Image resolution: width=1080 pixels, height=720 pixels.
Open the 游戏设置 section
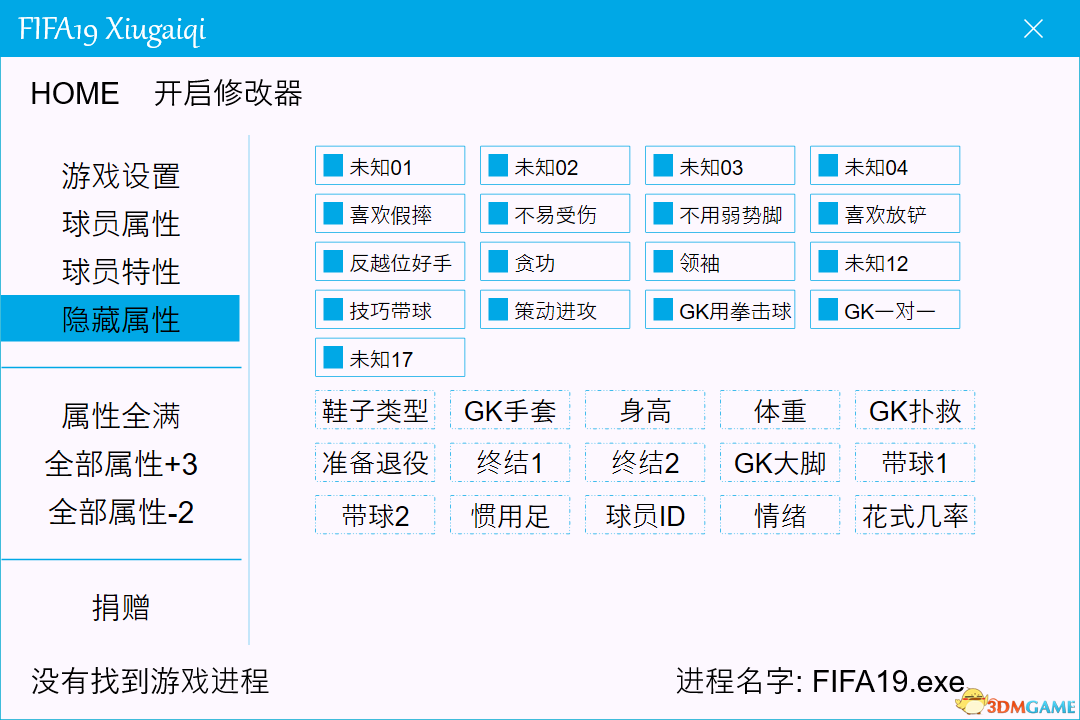pos(121,176)
